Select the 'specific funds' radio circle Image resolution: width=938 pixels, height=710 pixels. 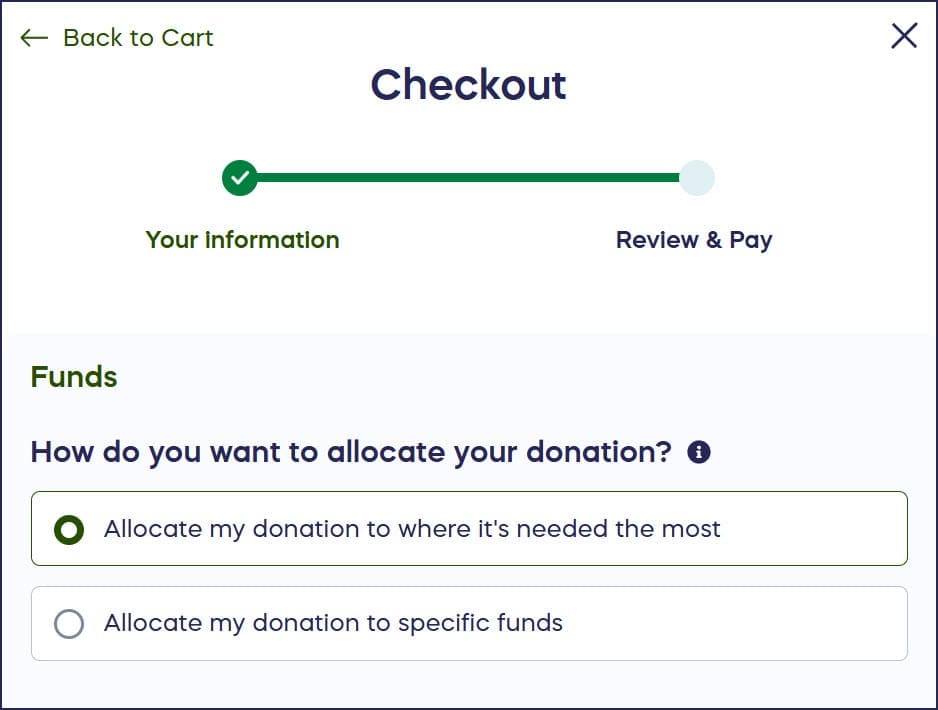click(x=69, y=624)
